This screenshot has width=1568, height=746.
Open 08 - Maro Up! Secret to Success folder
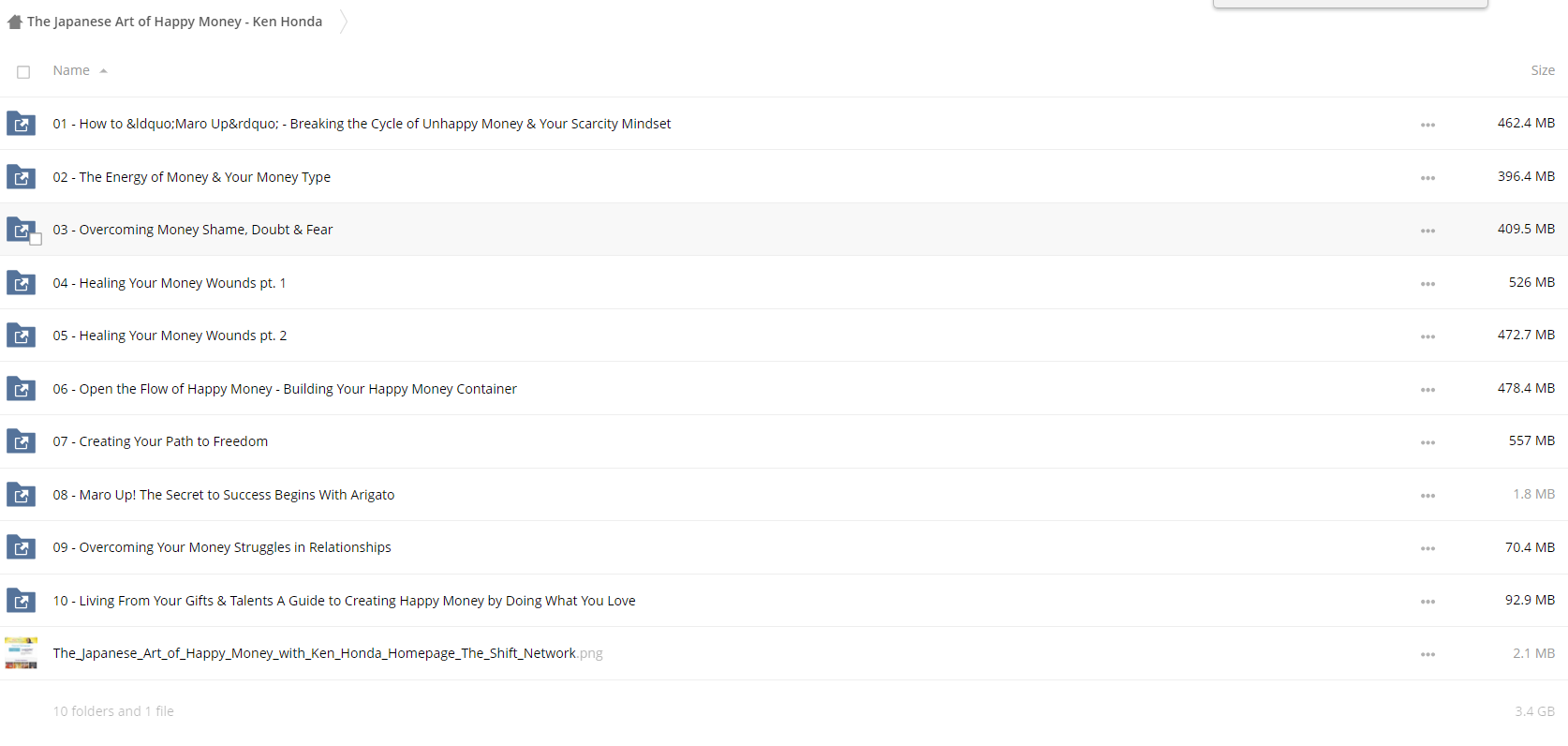pos(224,495)
